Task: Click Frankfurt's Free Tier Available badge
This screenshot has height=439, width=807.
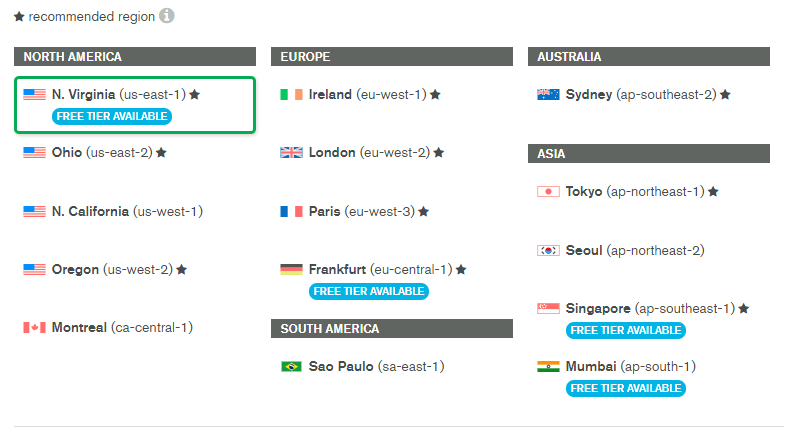Action: click(x=369, y=291)
